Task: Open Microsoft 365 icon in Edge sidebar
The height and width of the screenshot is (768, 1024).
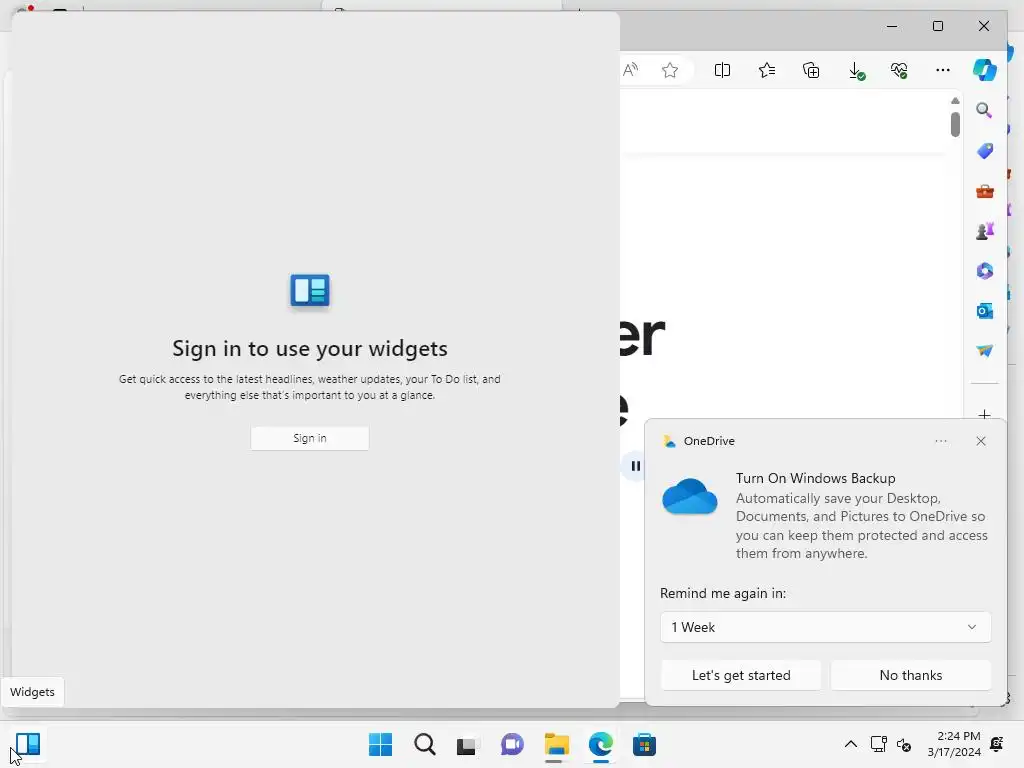Action: [984, 270]
